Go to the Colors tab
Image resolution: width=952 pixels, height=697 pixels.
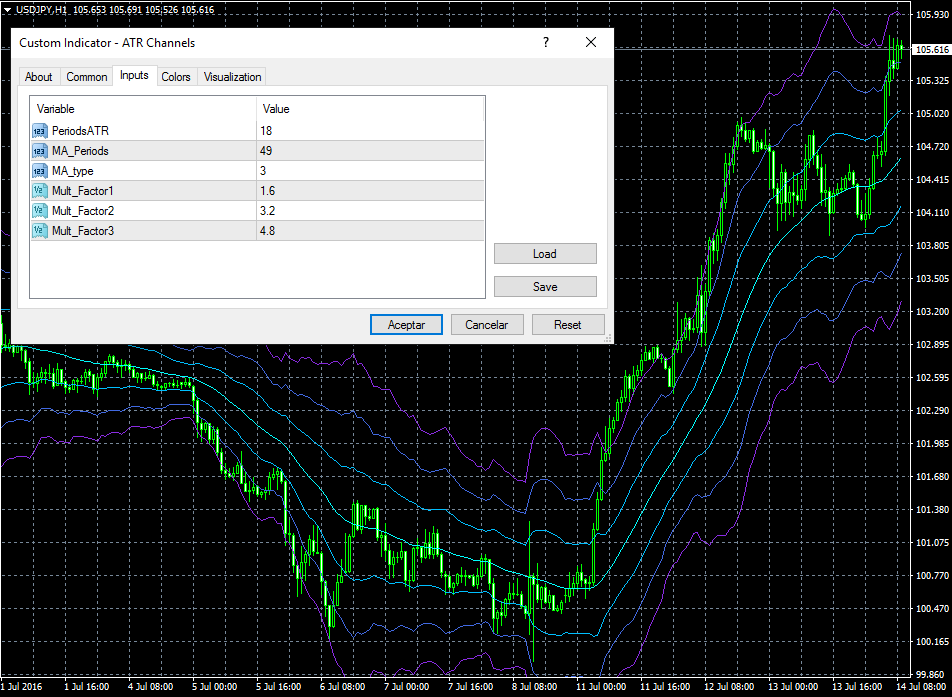pos(176,77)
